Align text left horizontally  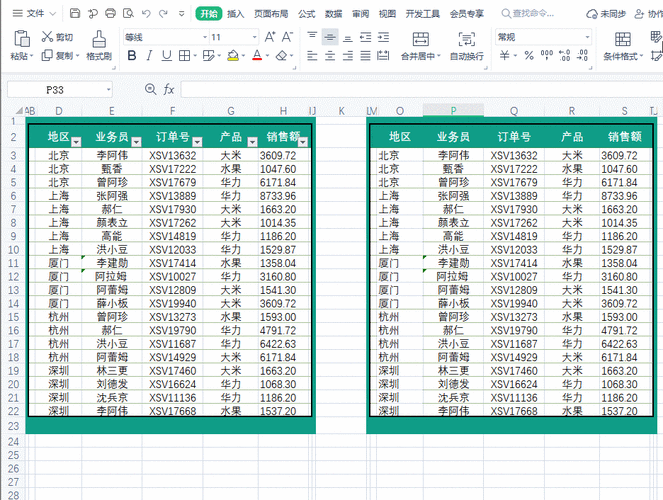[312, 55]
